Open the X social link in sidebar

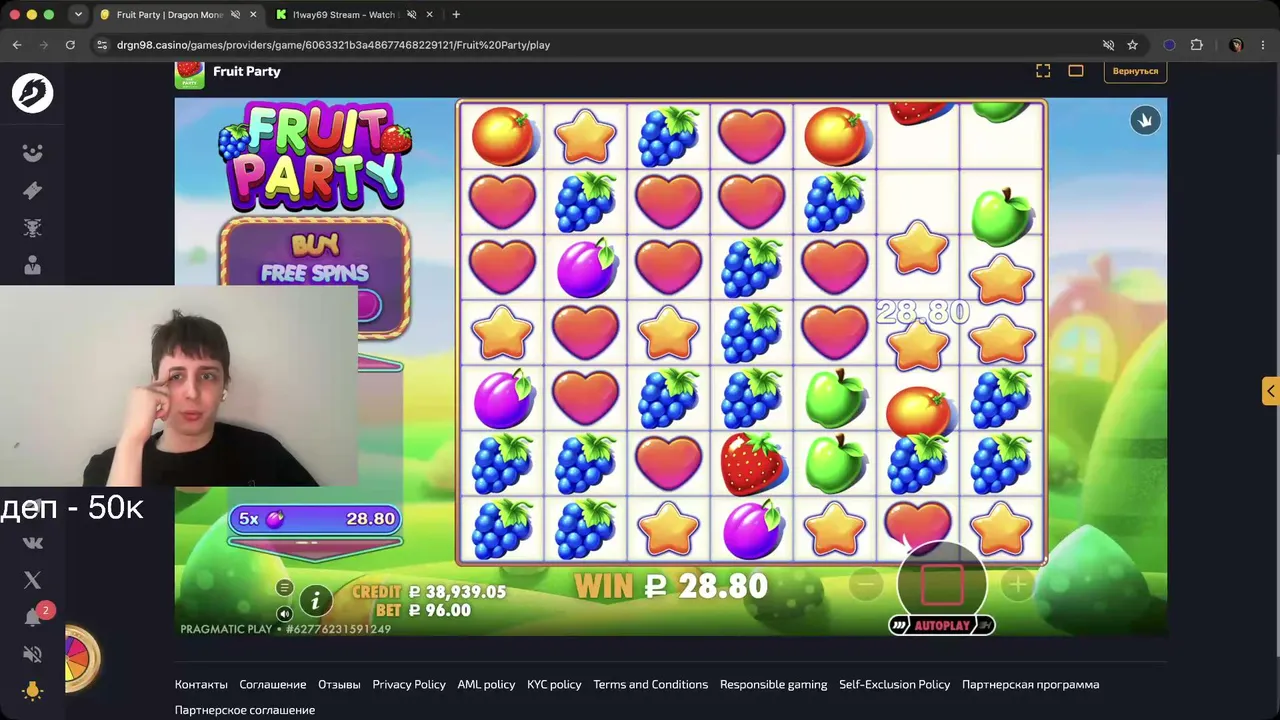coord(32,580)
